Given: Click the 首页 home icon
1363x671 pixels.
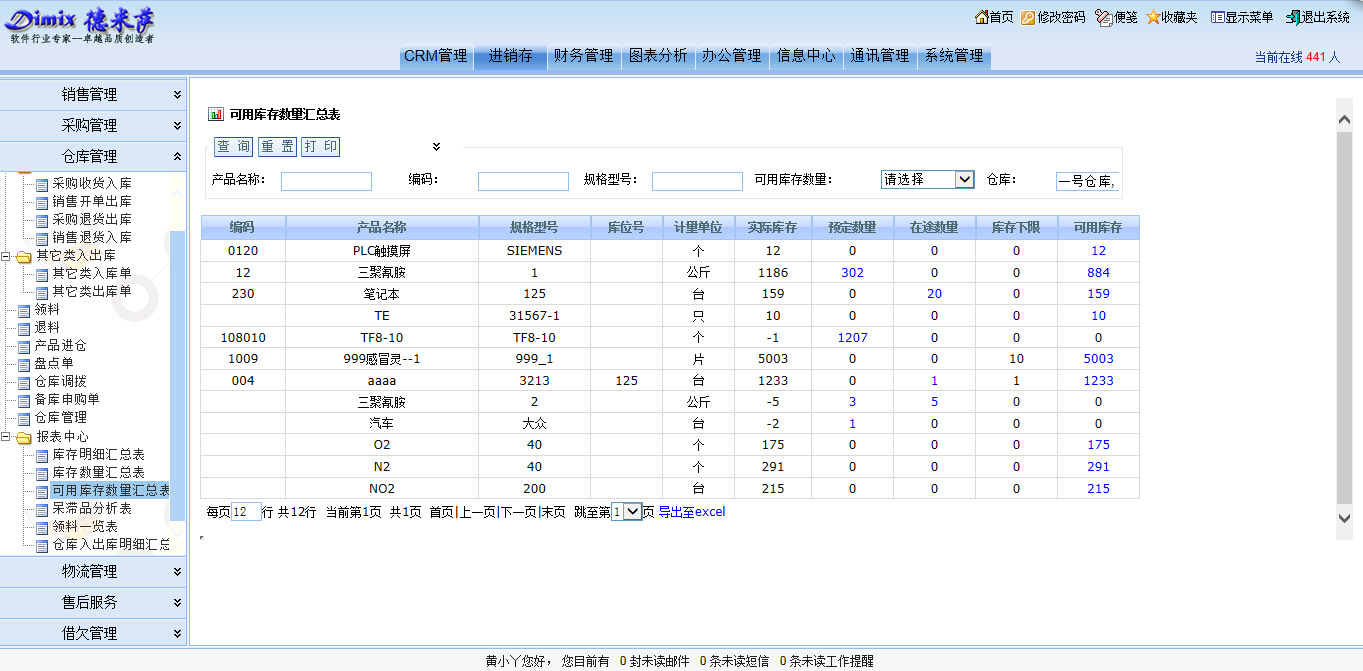Looking at the screenshot, I should pyautogui.click(x=980, y=17).
